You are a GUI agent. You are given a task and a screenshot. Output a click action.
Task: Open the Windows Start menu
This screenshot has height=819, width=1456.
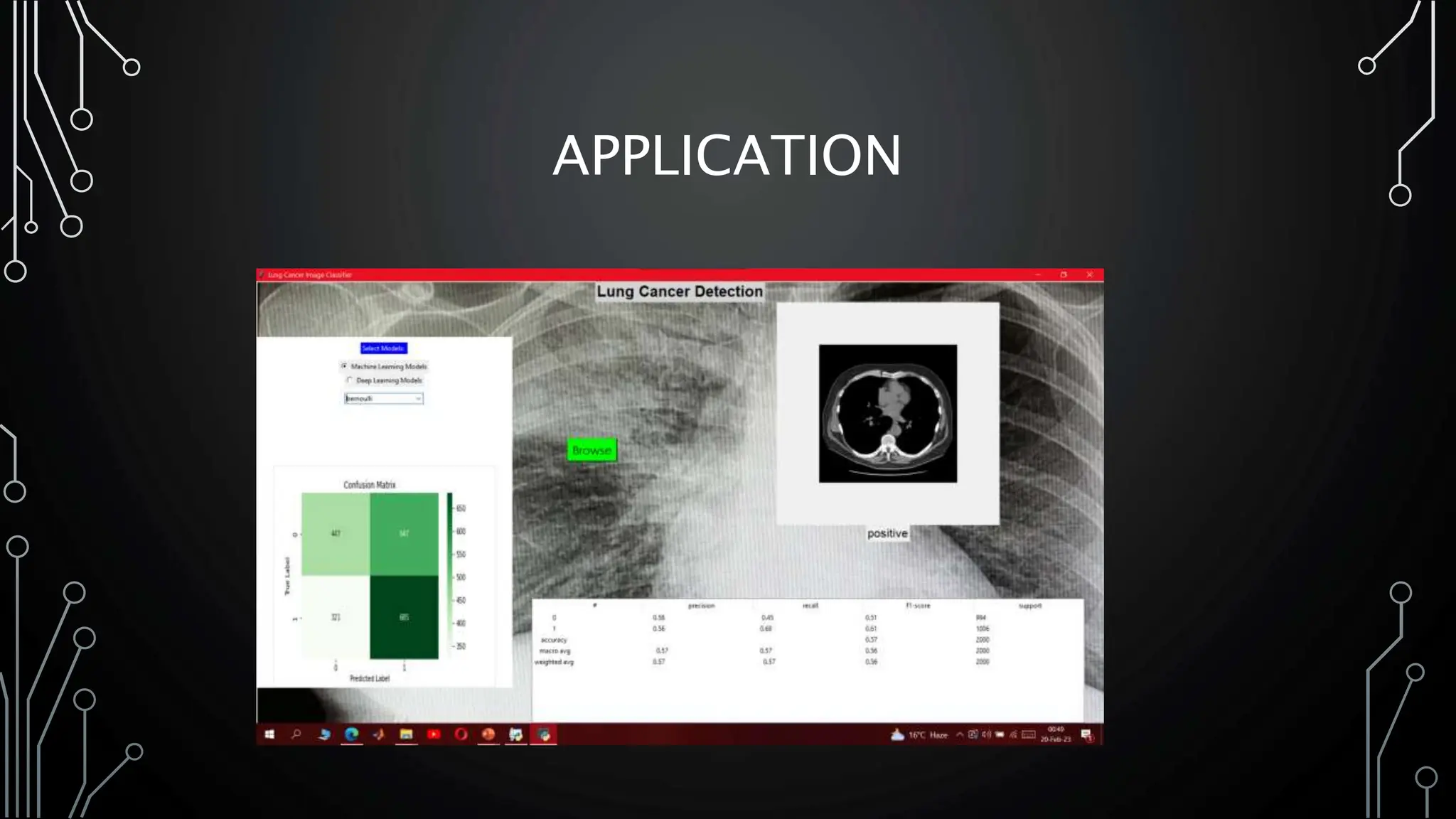(x=269, y=734)
